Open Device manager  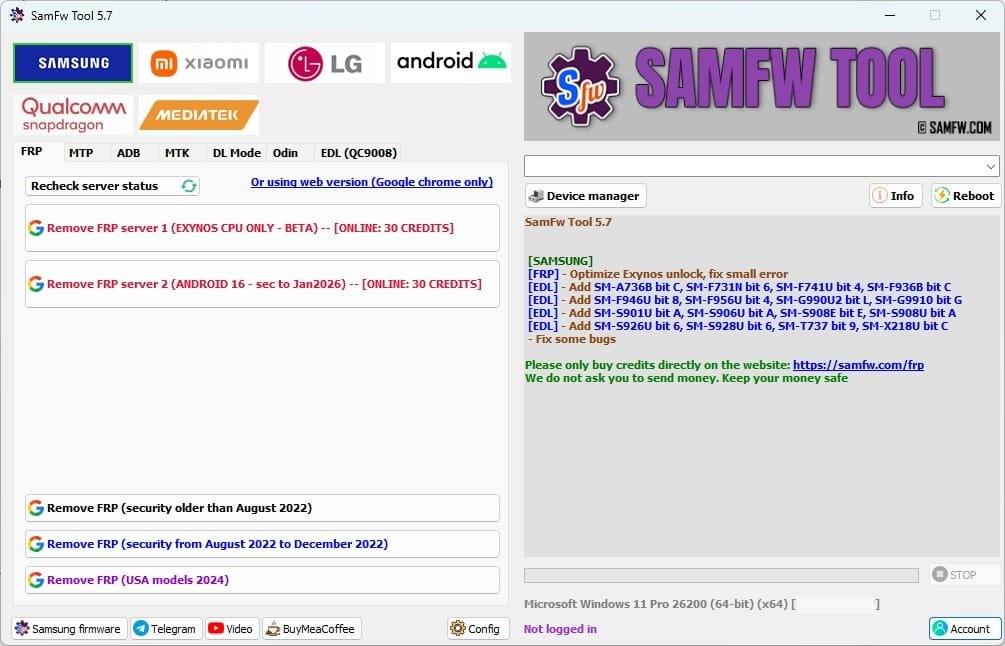coord(585,196)
